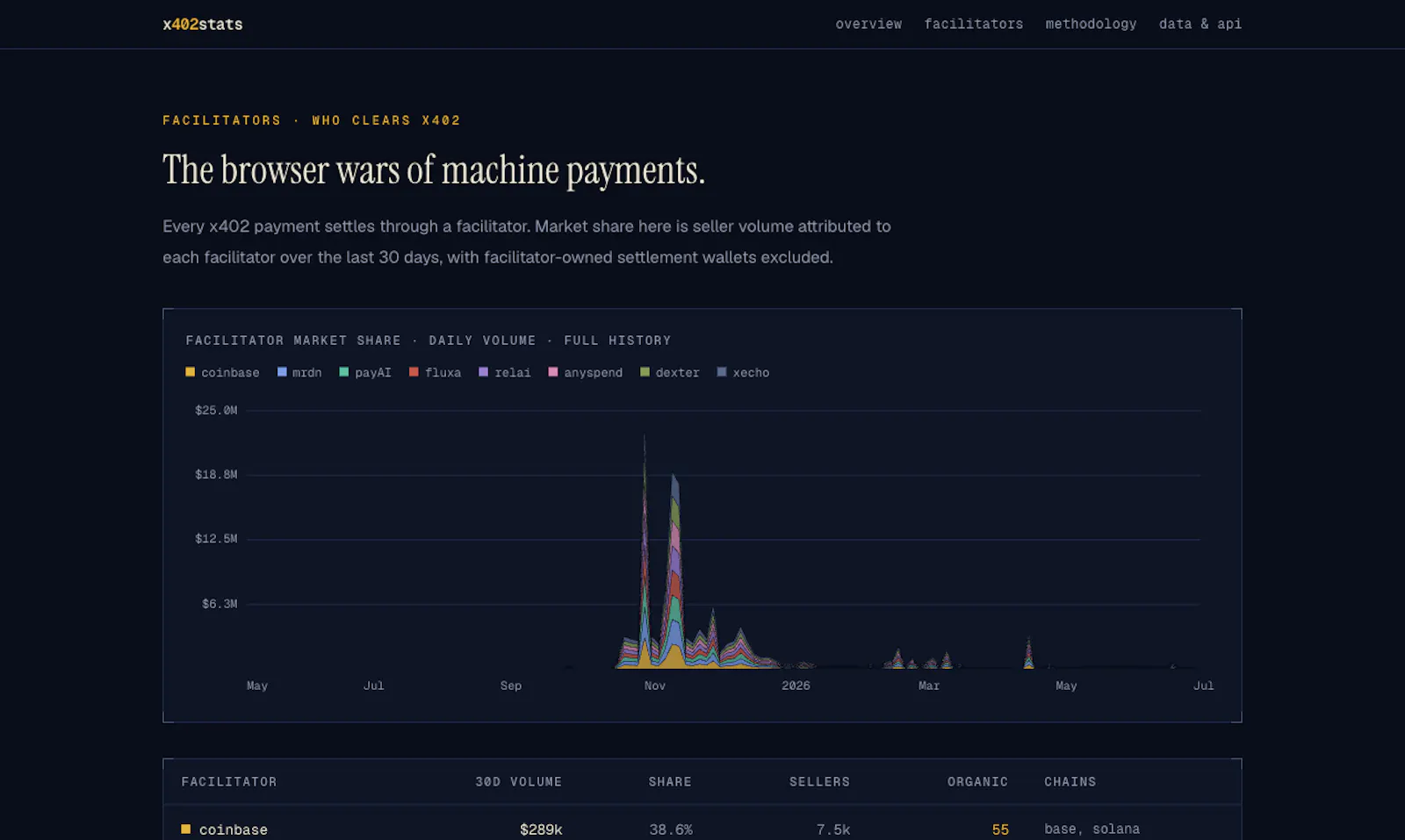Image resolution: width=1405 pixels, height=840 pixels.
Task: Click the coinbase legend label
Action: (230, 373)
